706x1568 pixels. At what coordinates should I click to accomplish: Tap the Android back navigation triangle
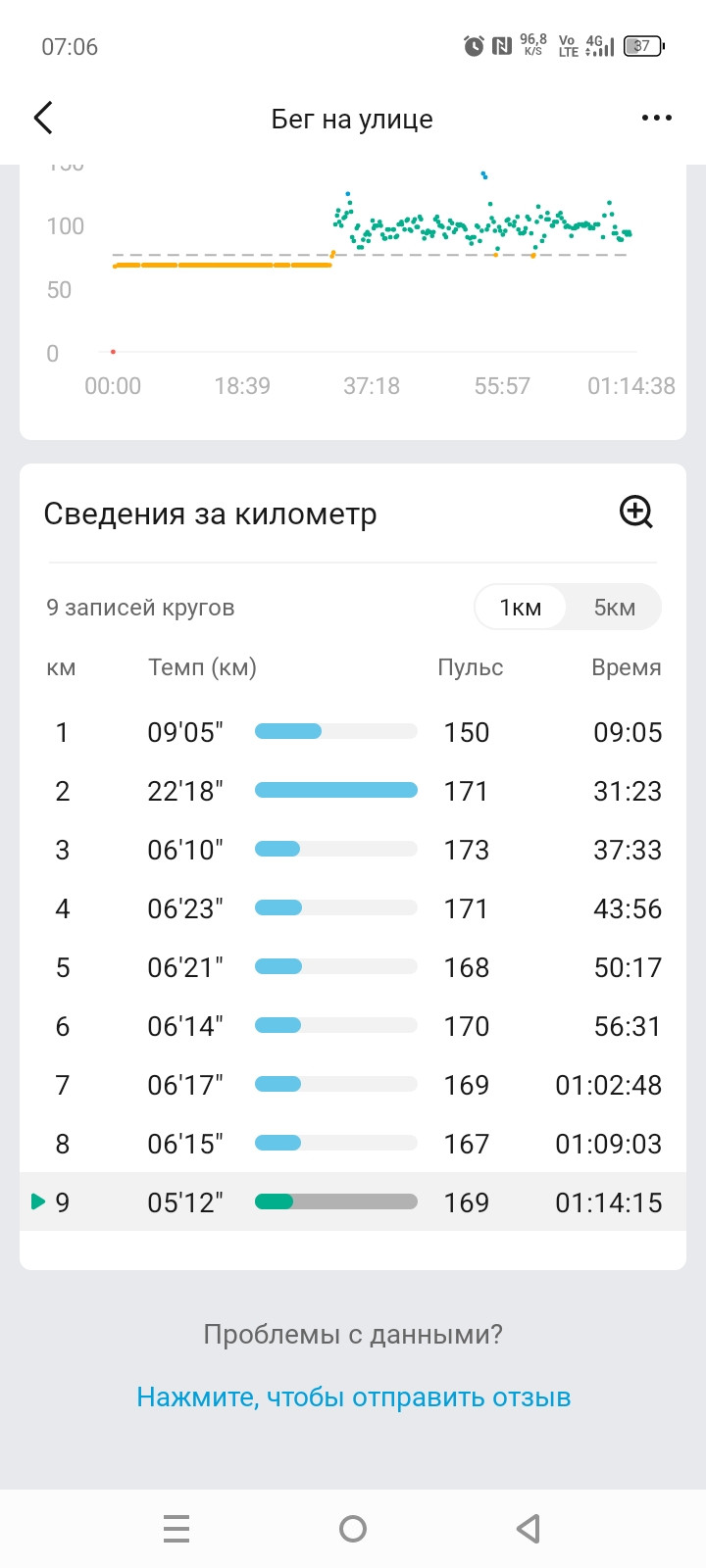[x=529, y=1528]
